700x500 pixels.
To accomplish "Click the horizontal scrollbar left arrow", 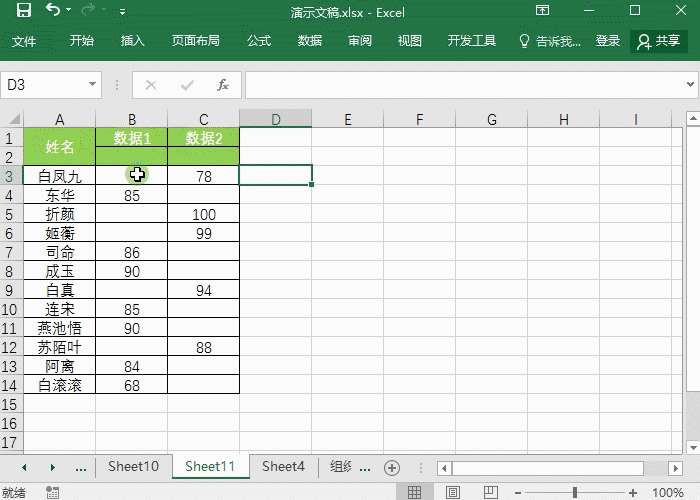I will [x=444, y=468].
